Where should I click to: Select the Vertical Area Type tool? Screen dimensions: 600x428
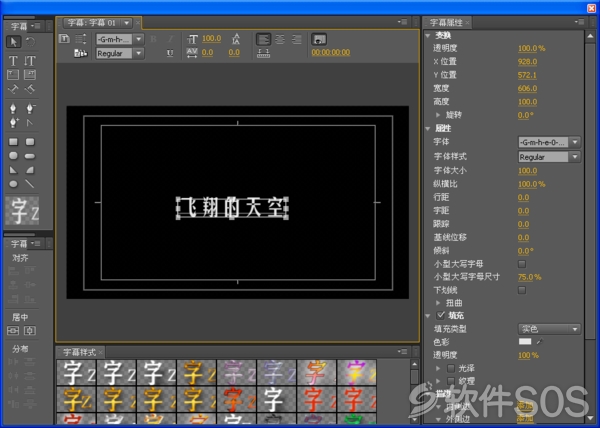[30, 75]
